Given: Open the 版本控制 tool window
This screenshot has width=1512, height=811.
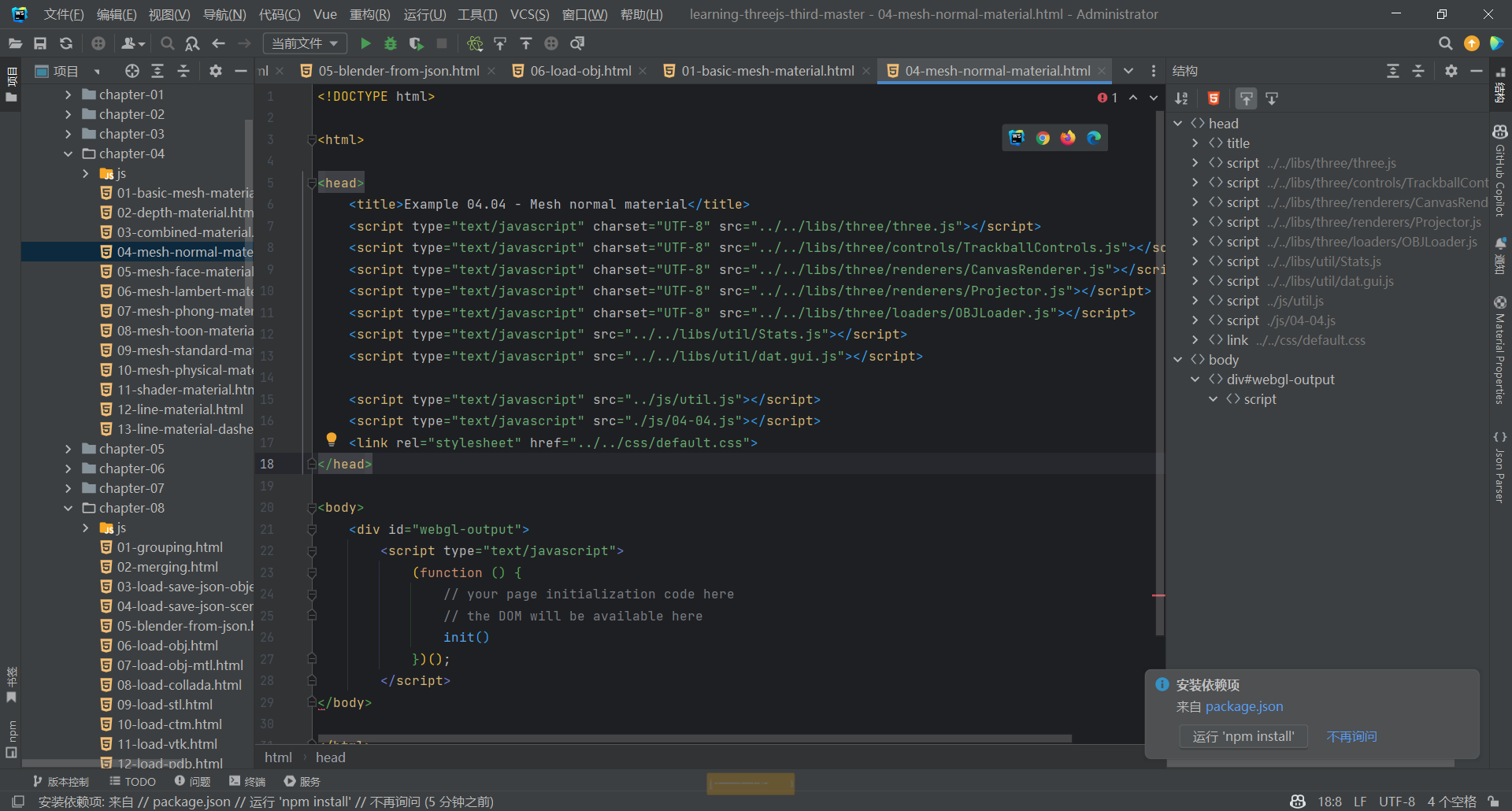Looking at the screenshot, I should pyautogui.click(x=61, y=781).
